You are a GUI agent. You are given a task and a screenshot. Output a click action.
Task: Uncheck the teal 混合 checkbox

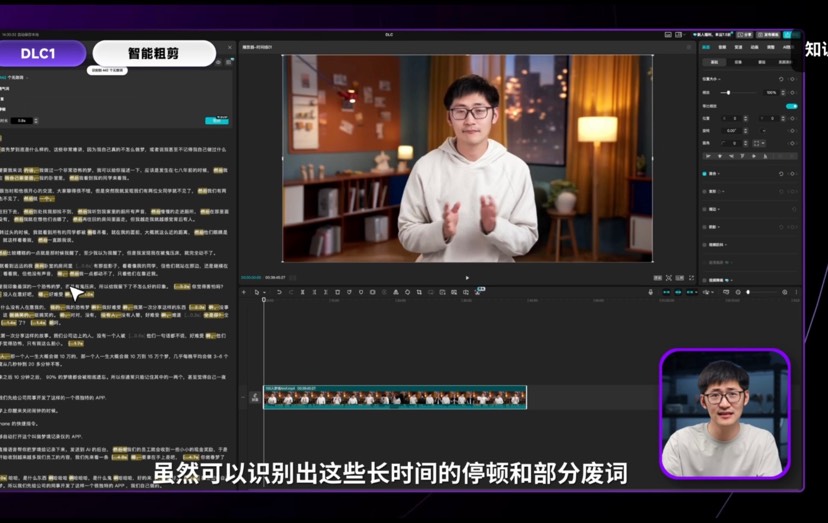tap(704, 174)
